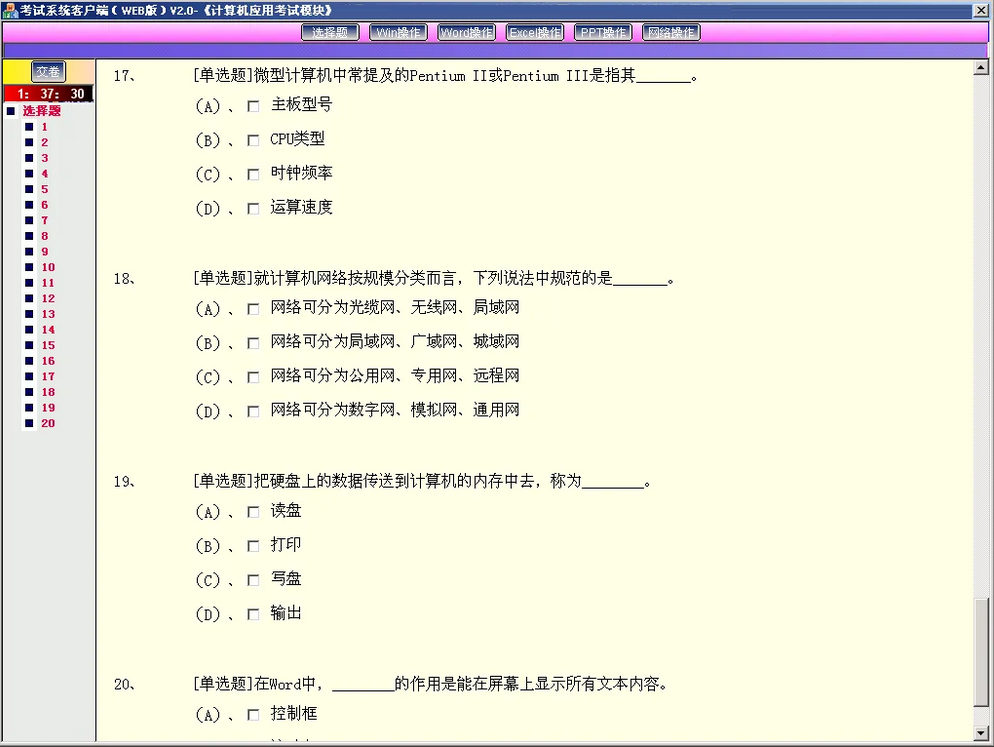994x747 pixels.
Task: Click the 1:37:30 countdown timer
Action: [x=49, y=94]
